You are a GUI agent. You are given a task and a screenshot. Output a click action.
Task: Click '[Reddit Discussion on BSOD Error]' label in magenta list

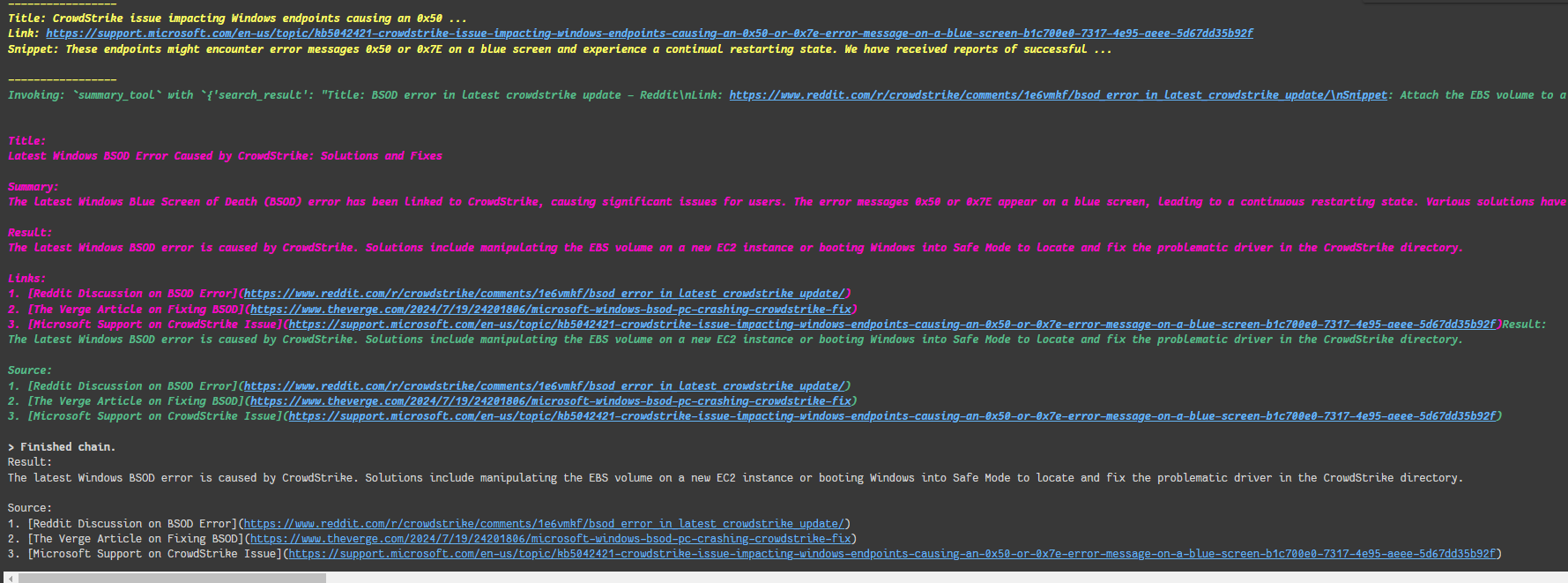tap(132, 294)
